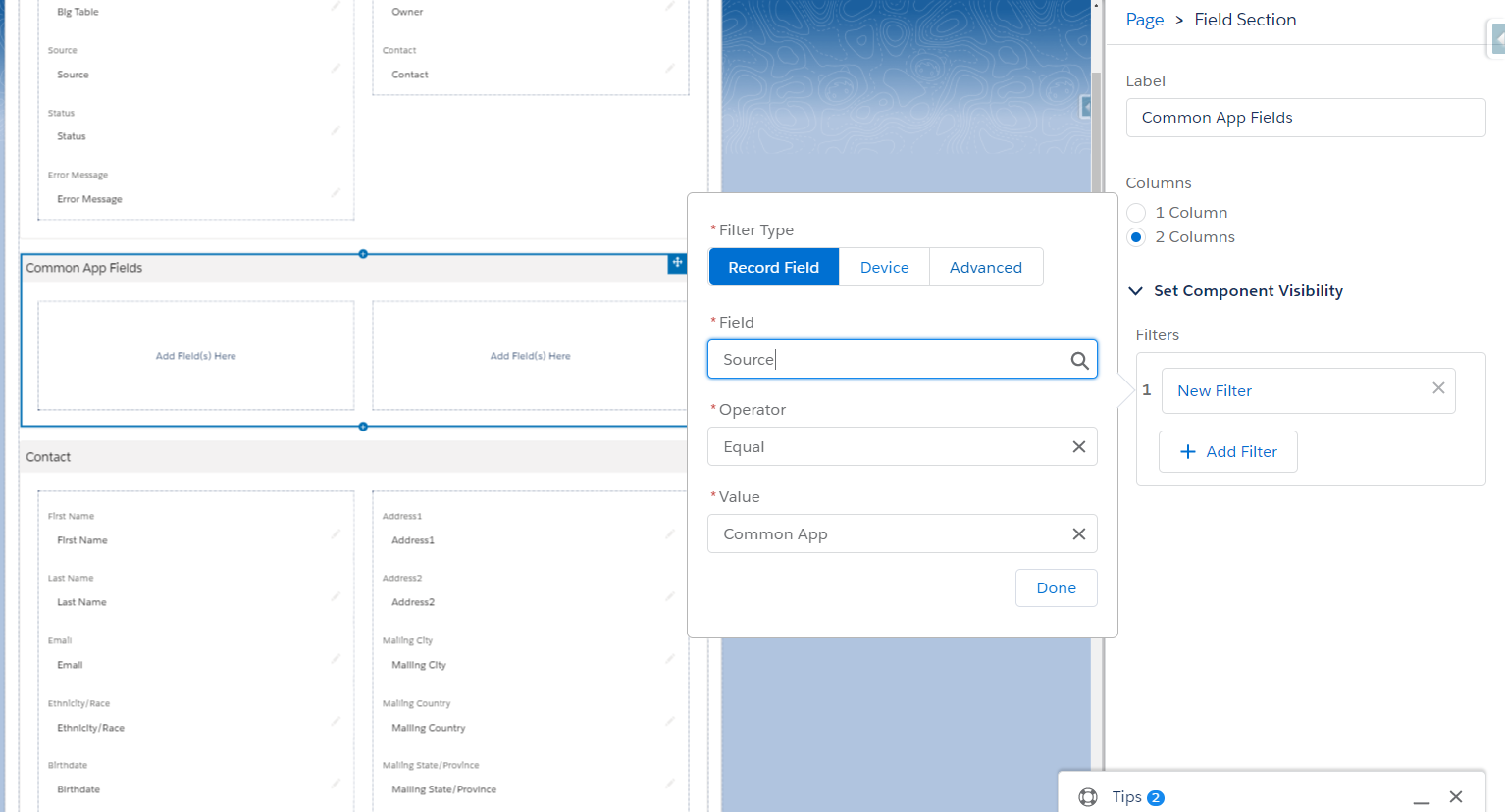1505x812 pixels.
Task: Click the move handle on Common App Fields section
Action: [677, 263]
